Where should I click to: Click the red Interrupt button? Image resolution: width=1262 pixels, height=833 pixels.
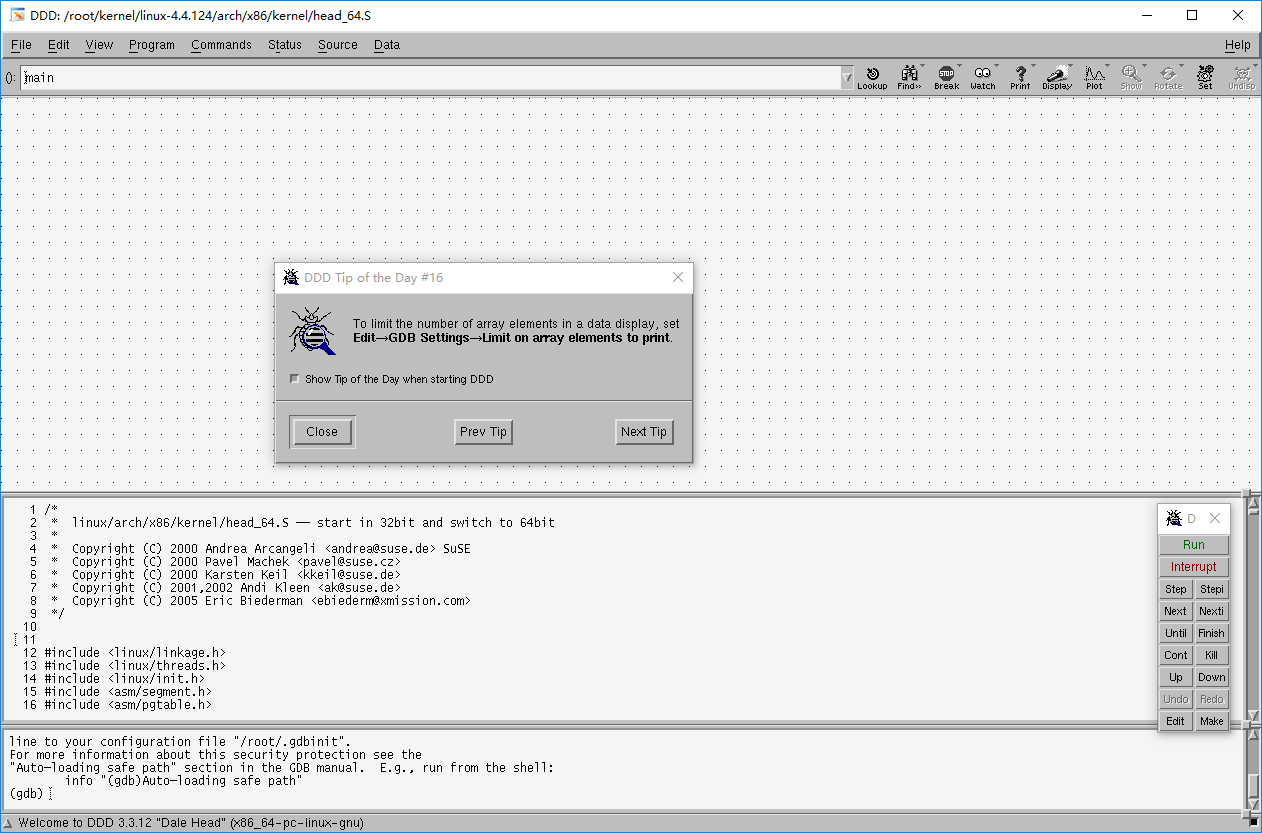[1194, 567]
